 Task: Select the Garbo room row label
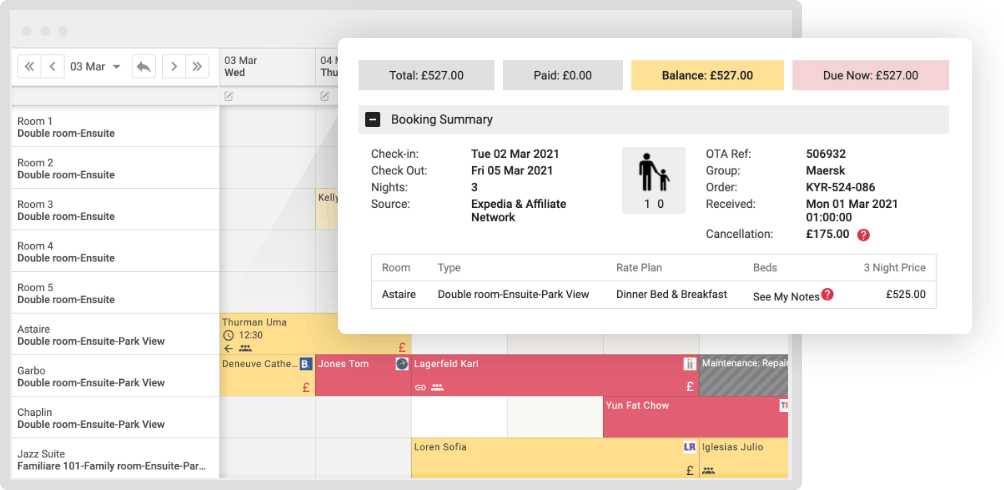pos(115,376)
